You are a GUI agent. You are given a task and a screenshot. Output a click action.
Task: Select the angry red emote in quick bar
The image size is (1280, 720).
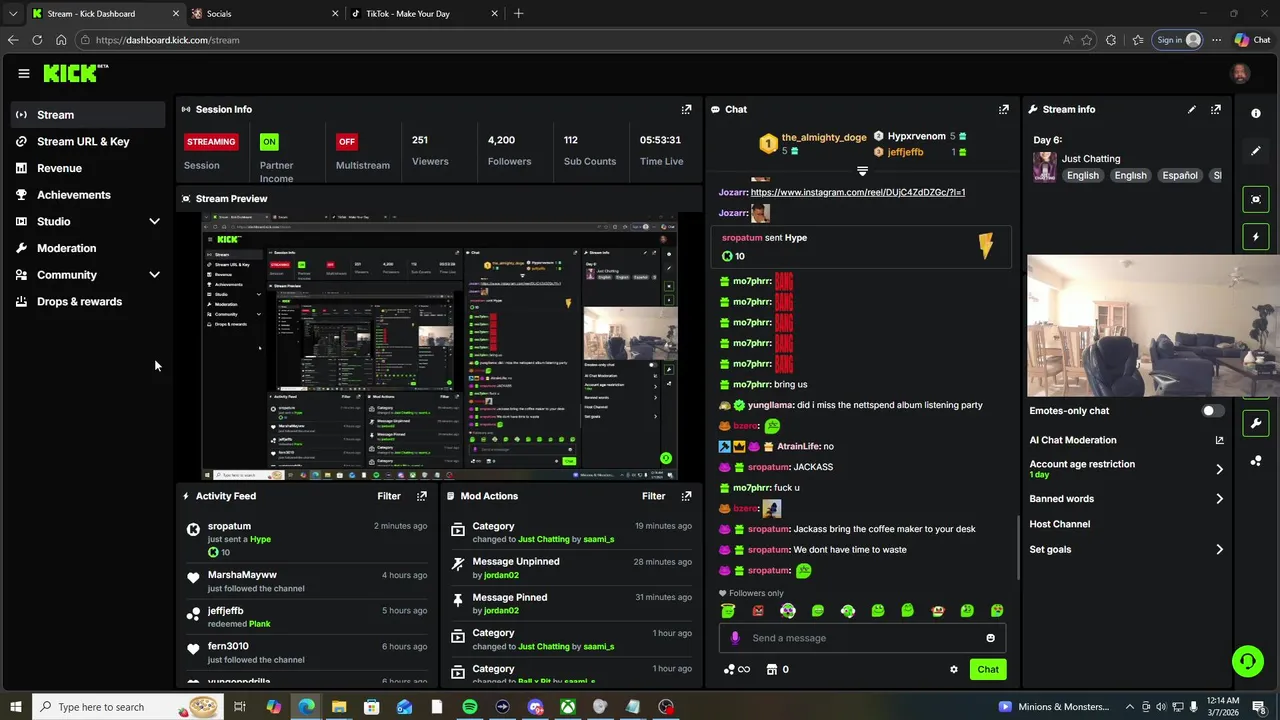pyautogui.click(x=758, y=611)
